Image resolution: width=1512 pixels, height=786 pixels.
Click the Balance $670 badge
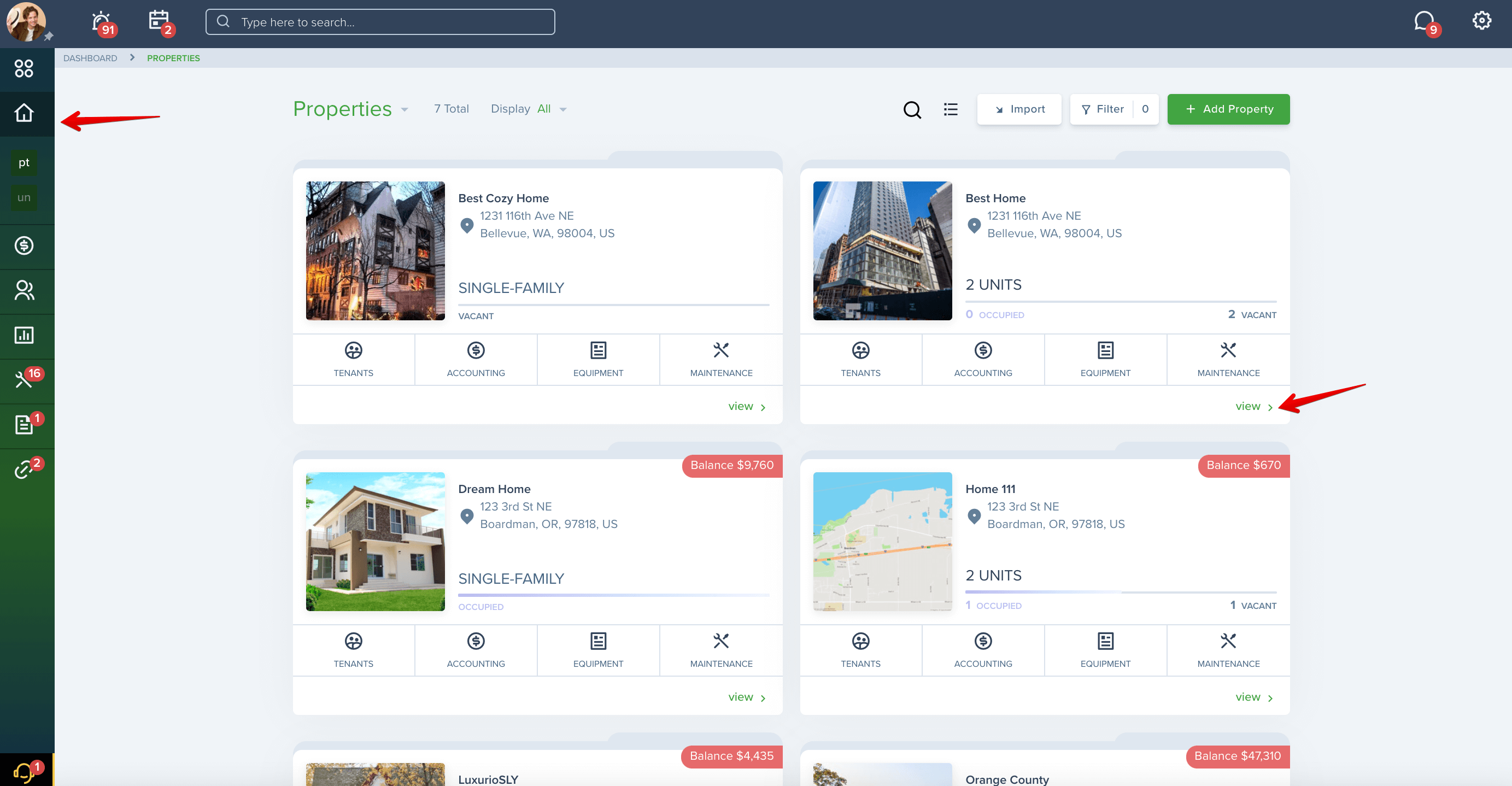click(x=1243, y=465)
